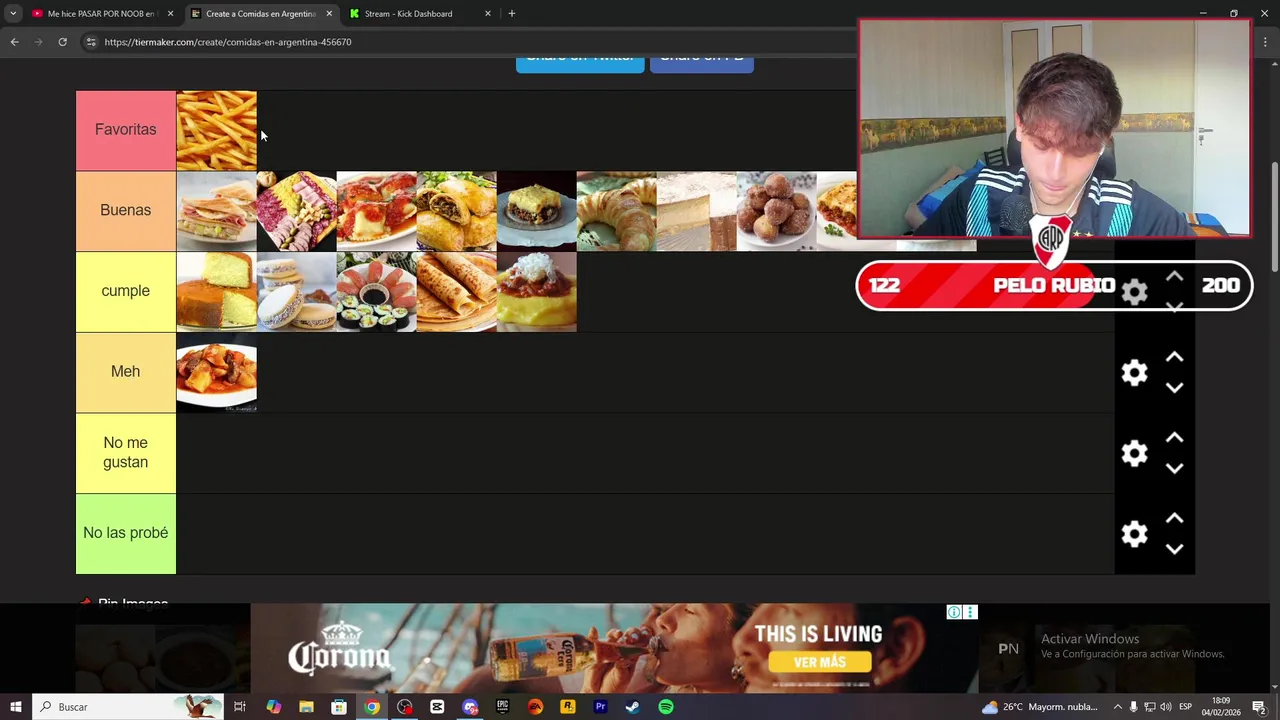1280x720 pixels.
Task: Reload the tiermaker page
Action: click(62, 42)
